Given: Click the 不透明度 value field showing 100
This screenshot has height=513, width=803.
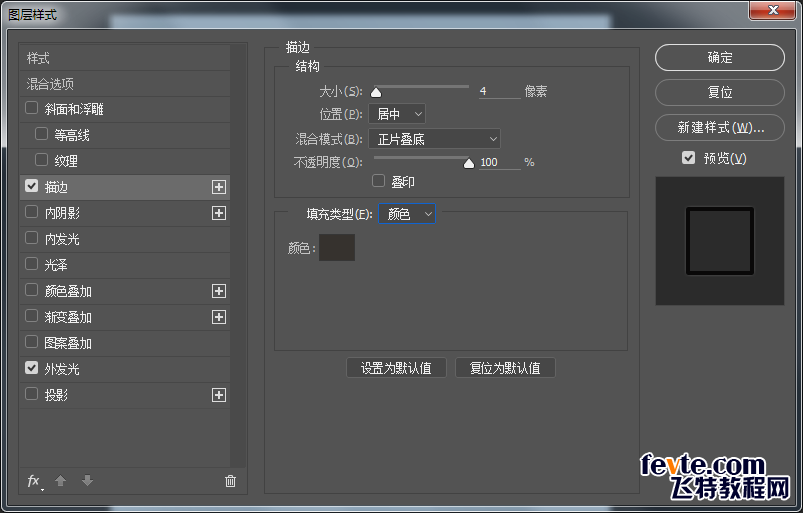Looking at the screenshot, I should pos(499,162).
